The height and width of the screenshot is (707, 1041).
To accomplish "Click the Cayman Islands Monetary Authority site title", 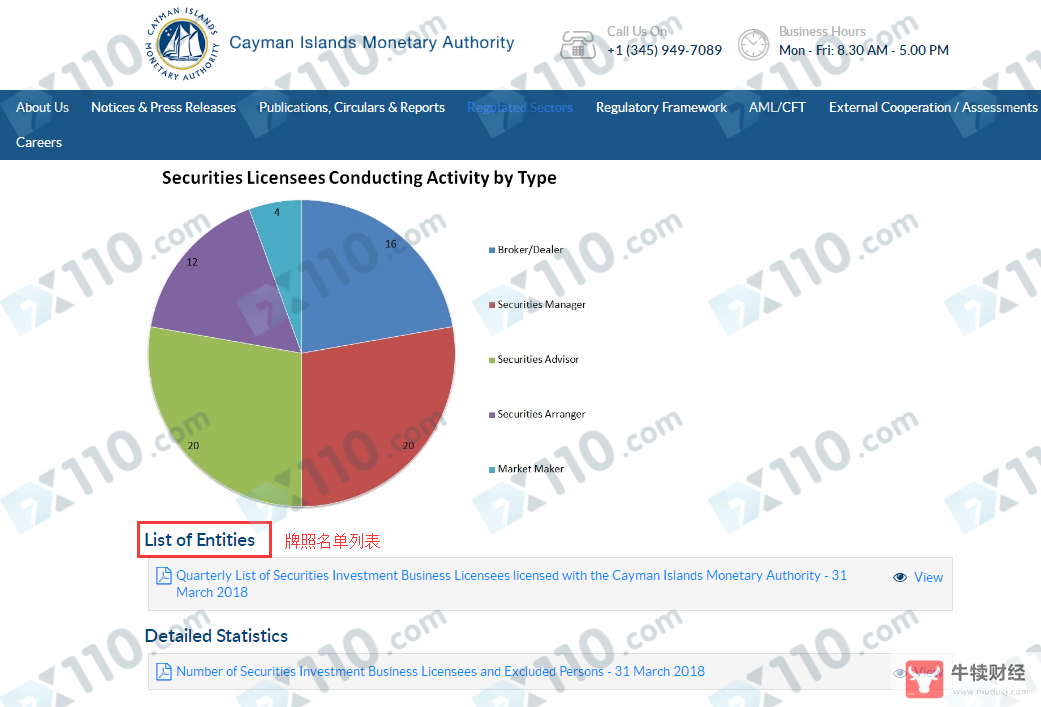I will (x=372, y=42).
